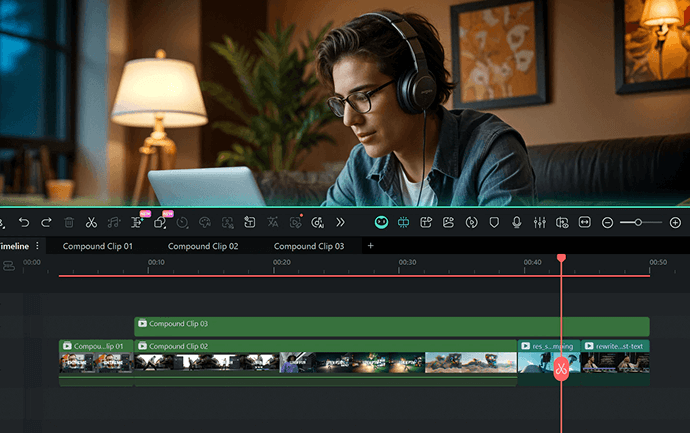Click the add text box icon

[250, 223]
